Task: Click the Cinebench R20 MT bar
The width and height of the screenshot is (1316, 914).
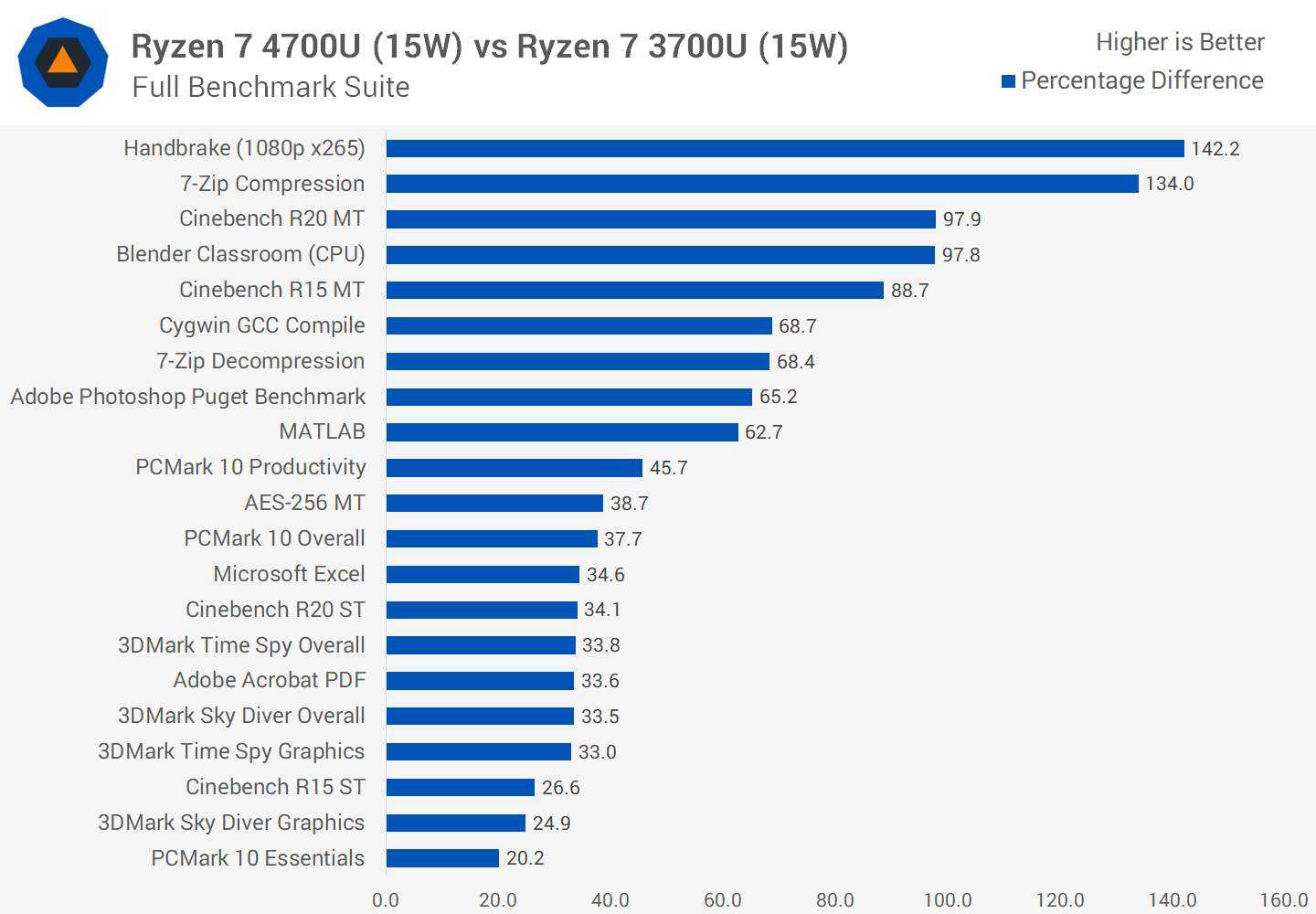Action: click(661, 219)
